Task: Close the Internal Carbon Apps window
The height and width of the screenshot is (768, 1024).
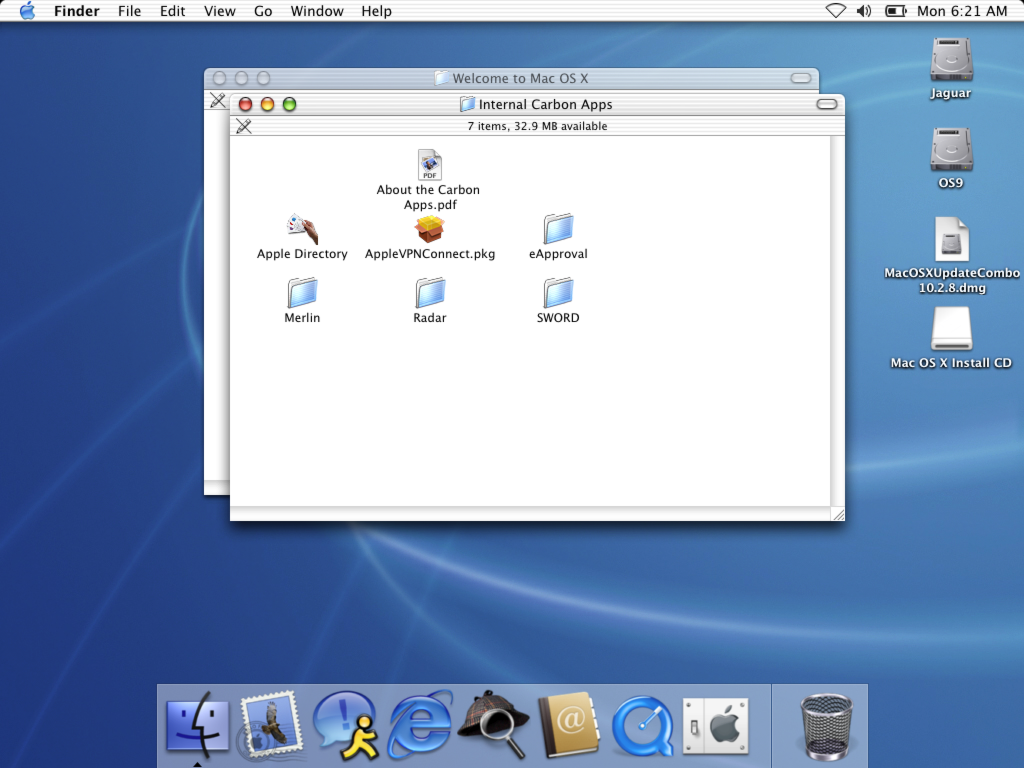Action: click(246, 104)
